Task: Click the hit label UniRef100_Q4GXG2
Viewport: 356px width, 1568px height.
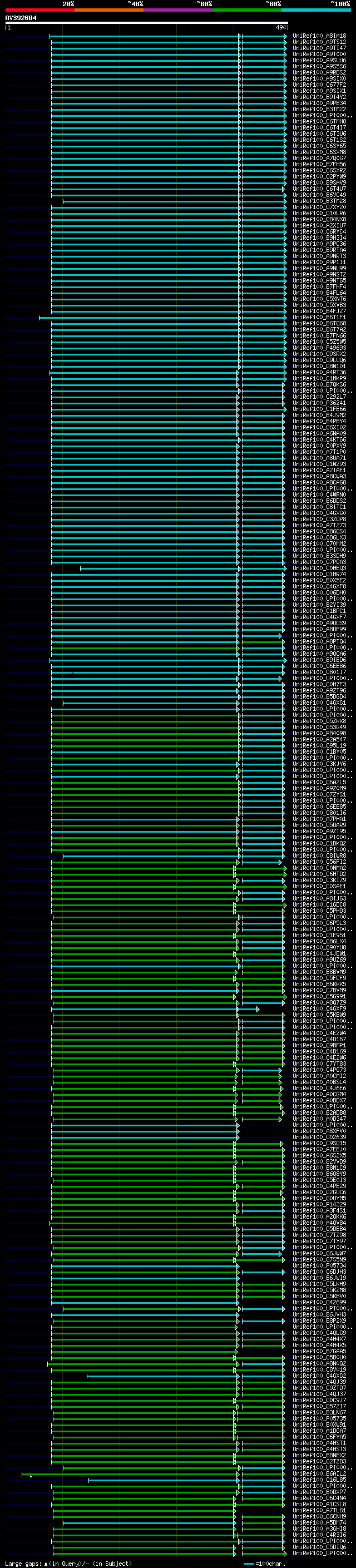Action: point(319,1376)
